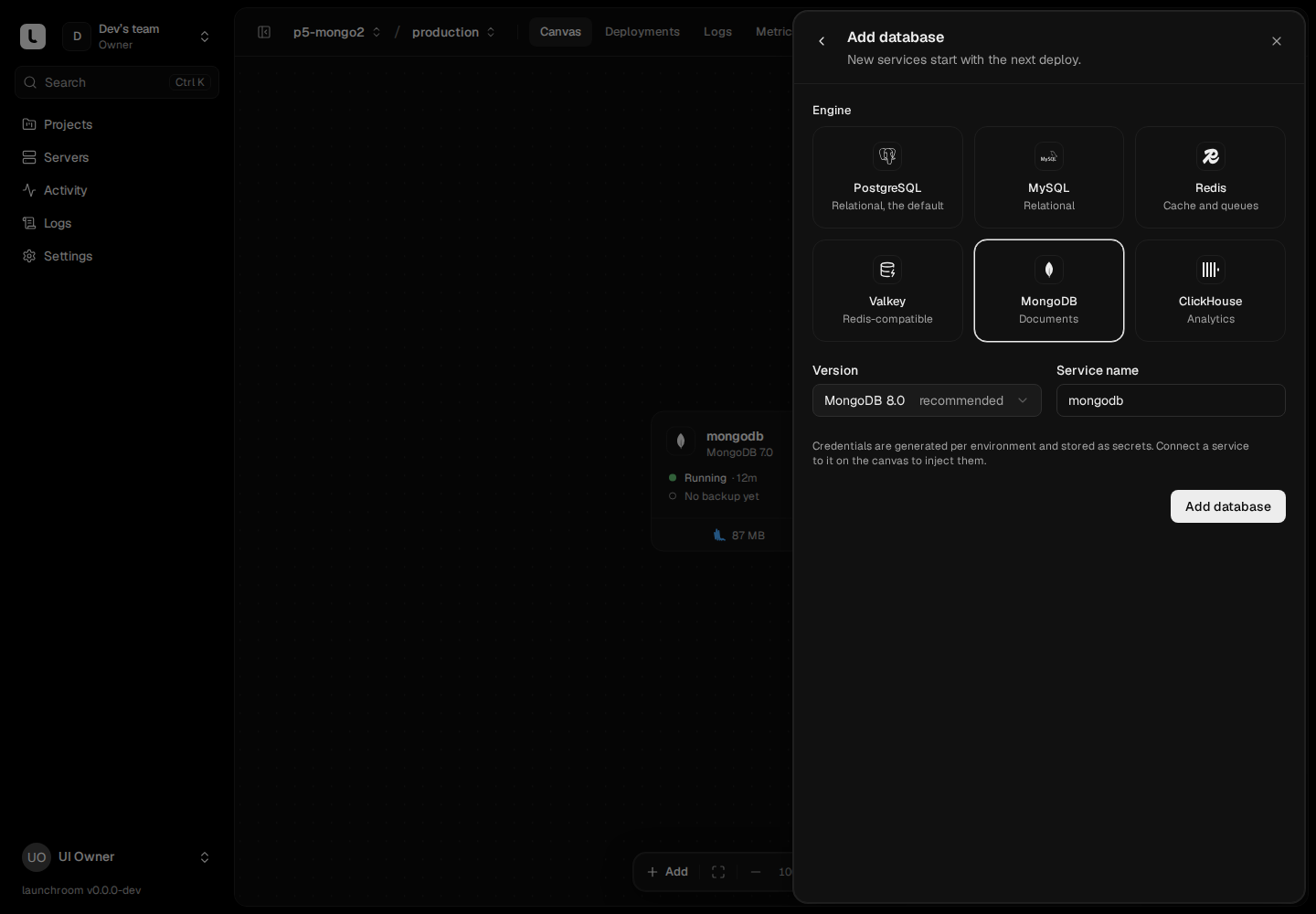Screen dimensions: 1316x914
Task: Pick the ClickHouse engine card
Action: 1210,291
